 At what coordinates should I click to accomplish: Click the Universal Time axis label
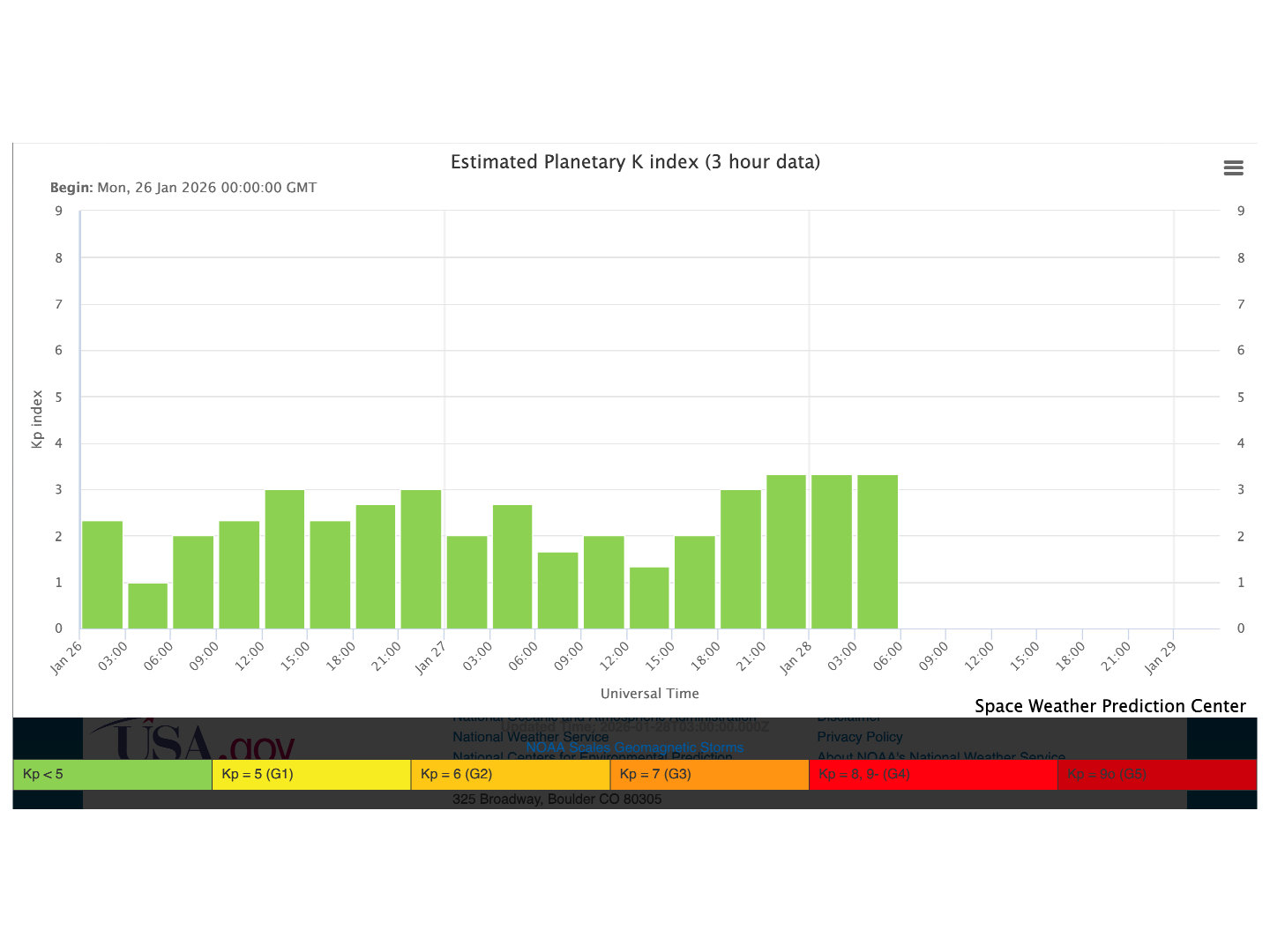(x=649, y=694)
